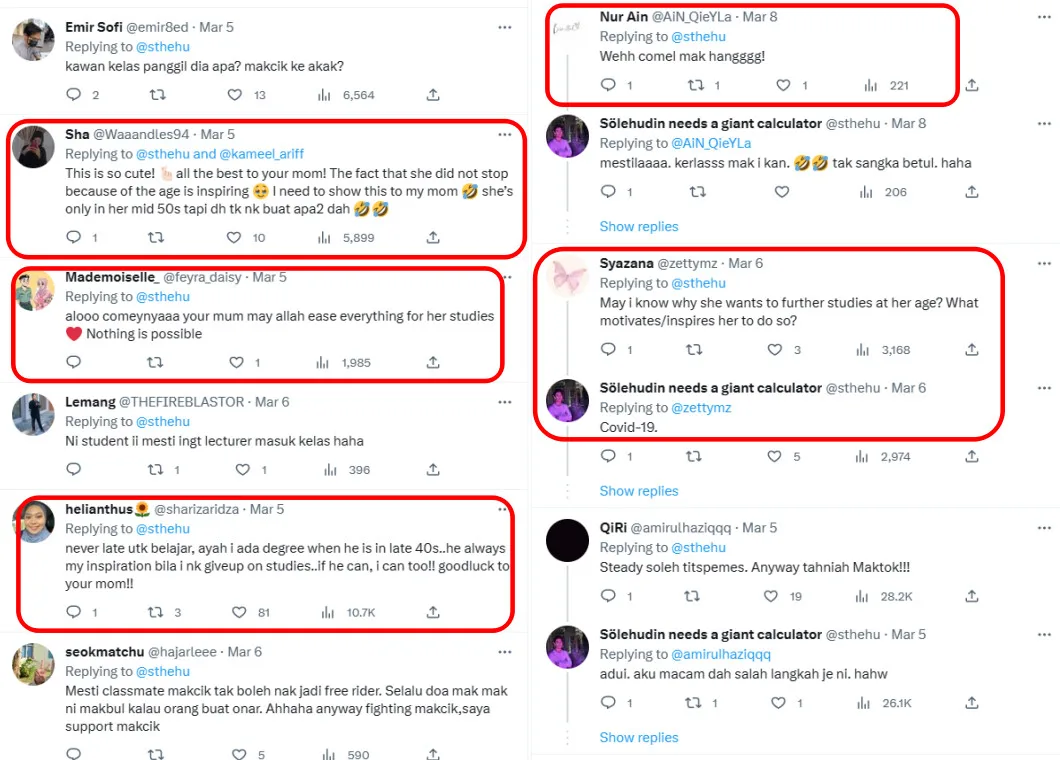Viewport: 1060px width, 760px height.
Task: Show replies under the 'mestilaaaa' tweet
Action: [x=638, y=227]
